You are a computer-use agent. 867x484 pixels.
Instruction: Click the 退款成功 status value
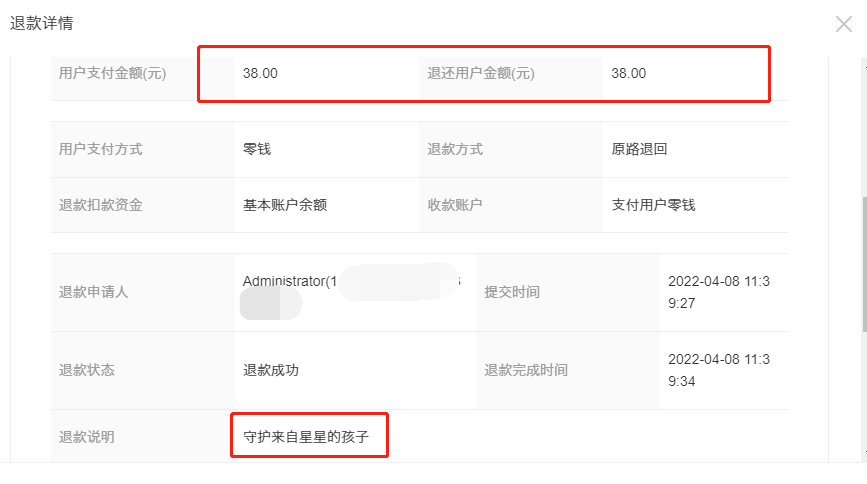click(271, 370)
